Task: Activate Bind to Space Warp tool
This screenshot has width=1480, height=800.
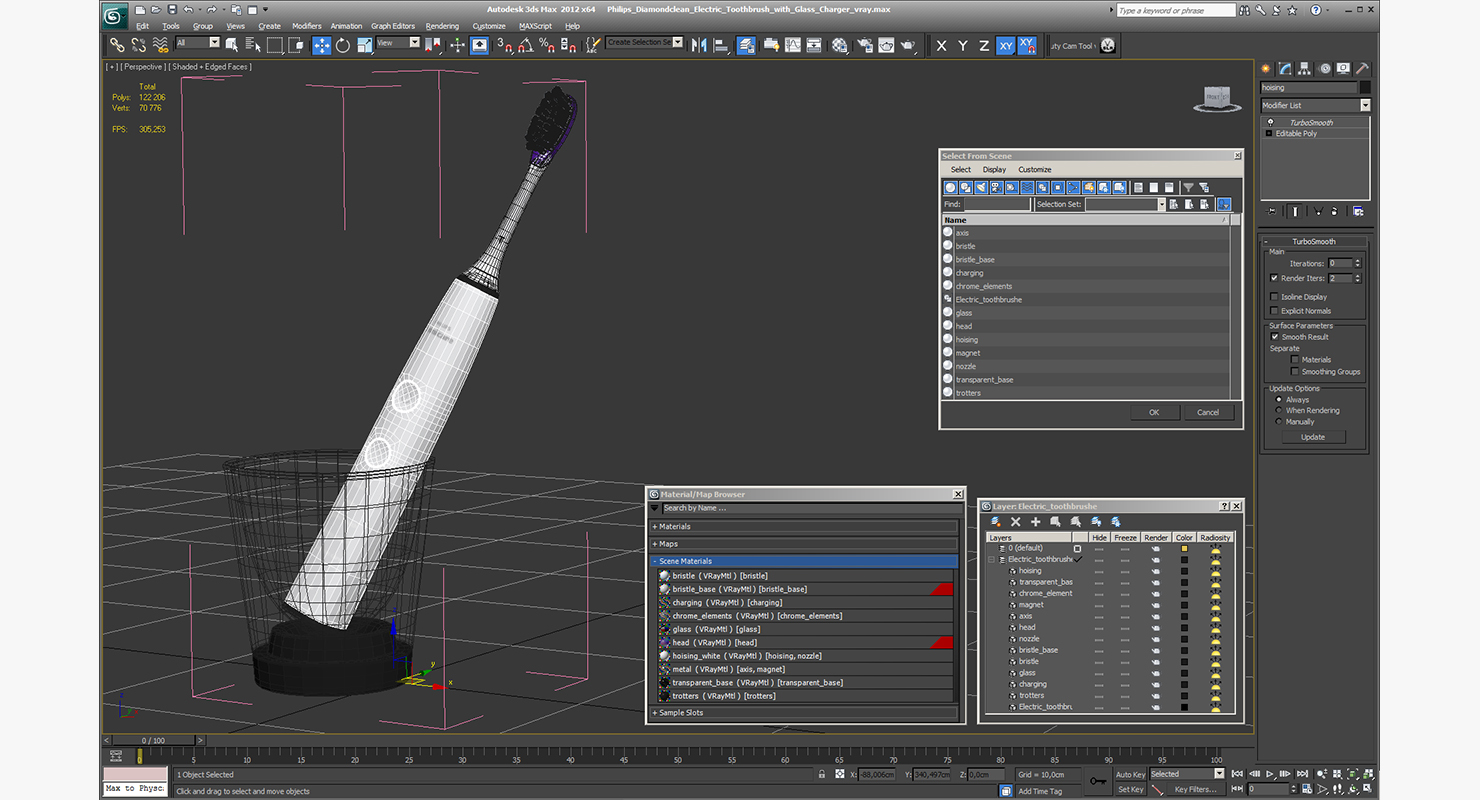Action: point(160,45)
